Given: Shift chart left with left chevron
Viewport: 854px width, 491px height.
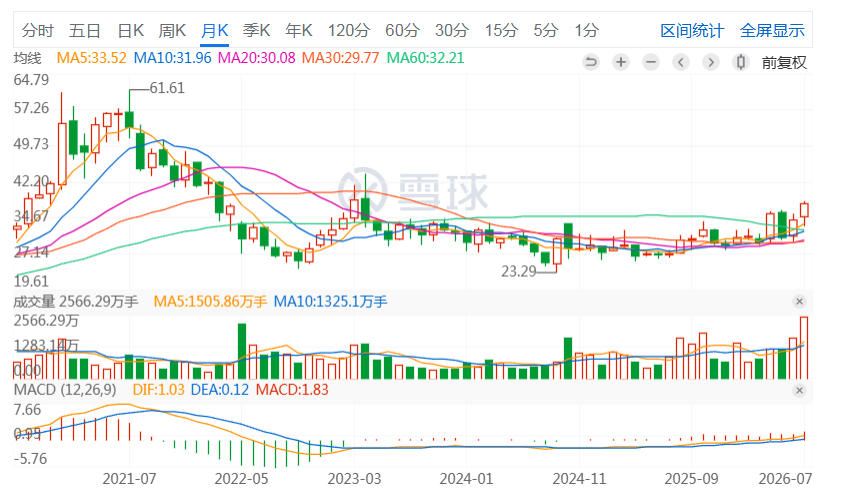Looking at the screenshot, I should click(x=680, y=62).
